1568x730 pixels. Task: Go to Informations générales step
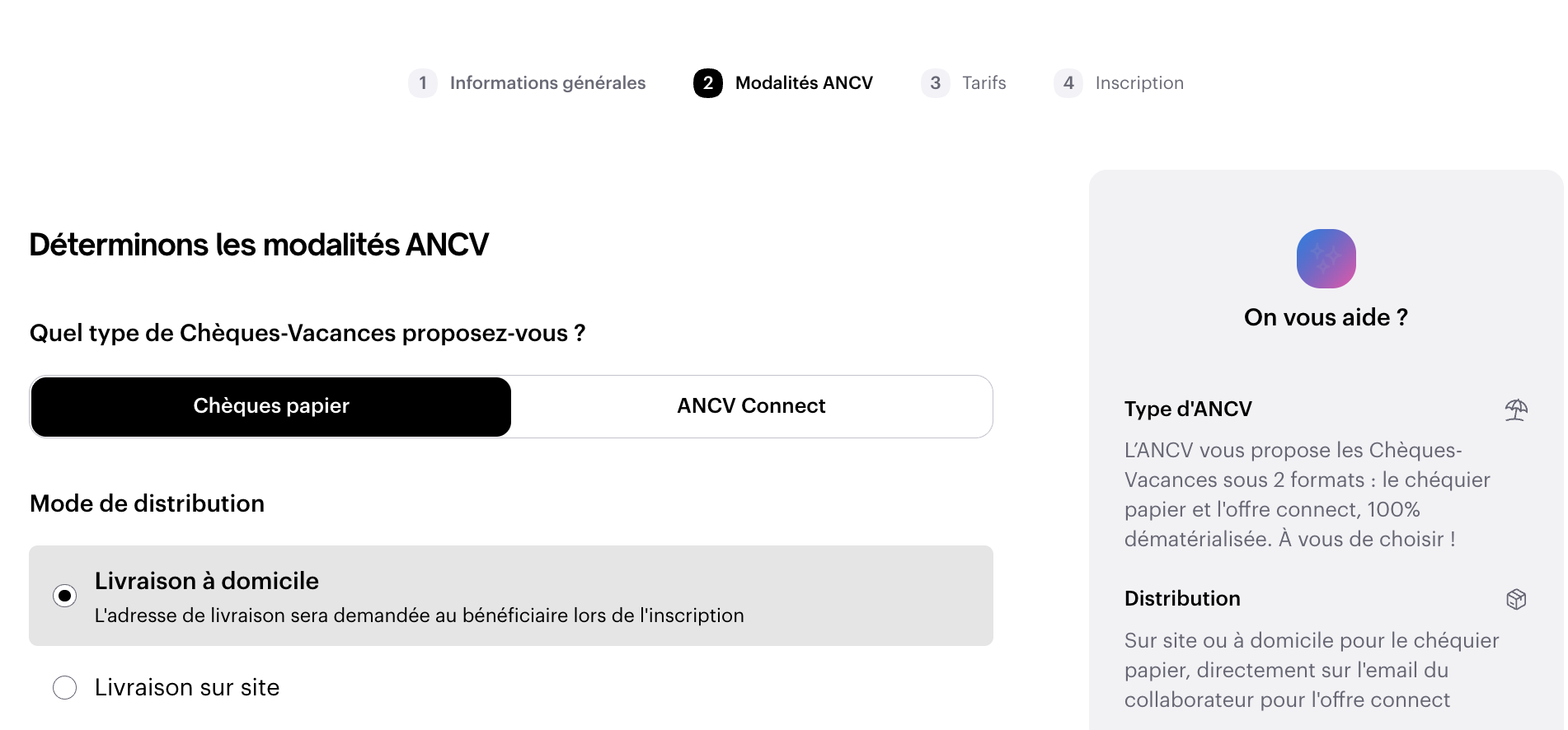tap(547, 83)
